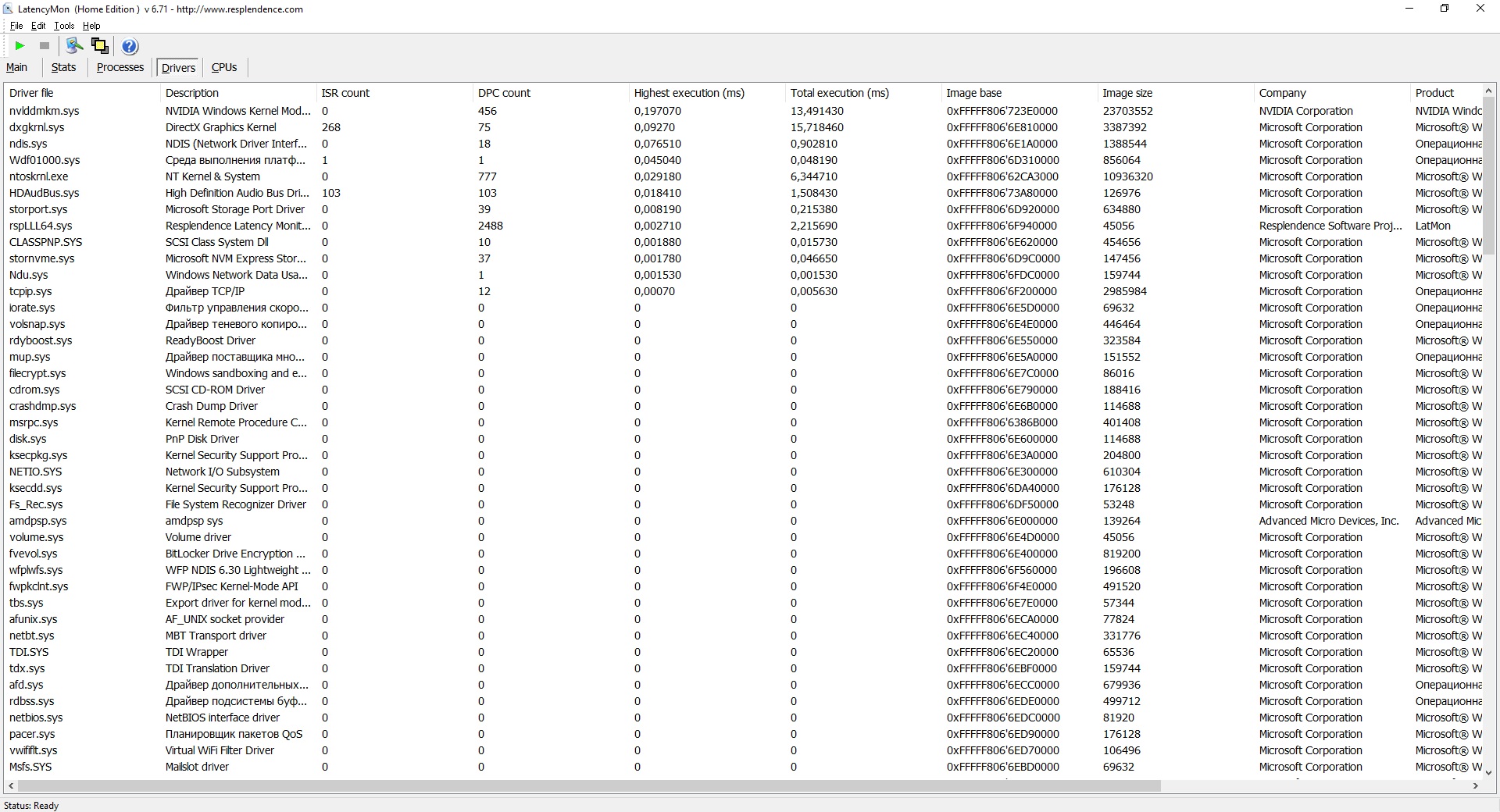The width and height of the screenshot is (1500, 812).
Task: Switch to the Processes tab
Action: point(120,67)
